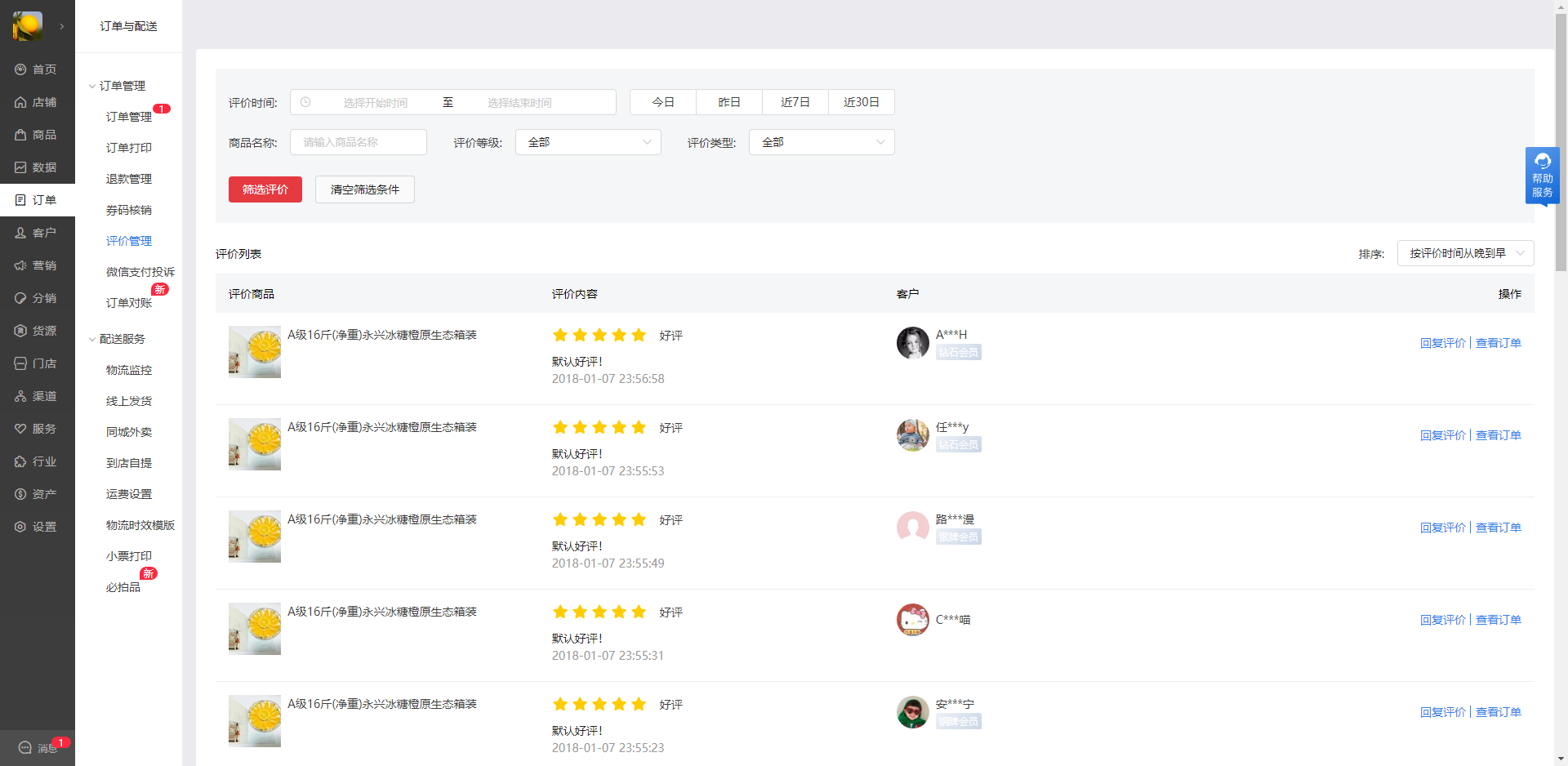Image resolution: width=1568 pixels, height=766 pixels.
Task: Open Marketing (营销) megaphone icon
Action: pos(20,265)
